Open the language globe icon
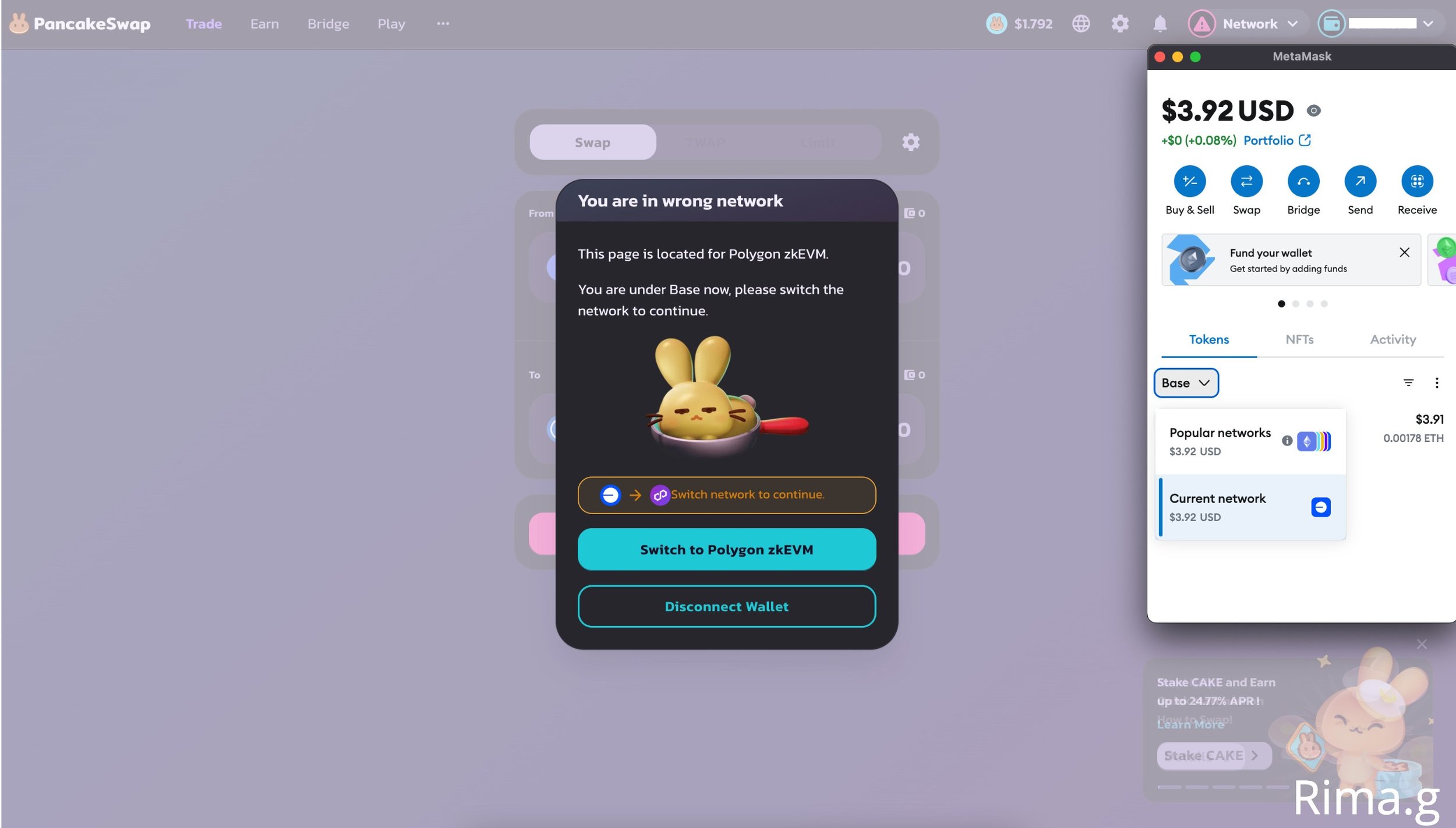The image size is (1456, 828). coord(1081,23)
